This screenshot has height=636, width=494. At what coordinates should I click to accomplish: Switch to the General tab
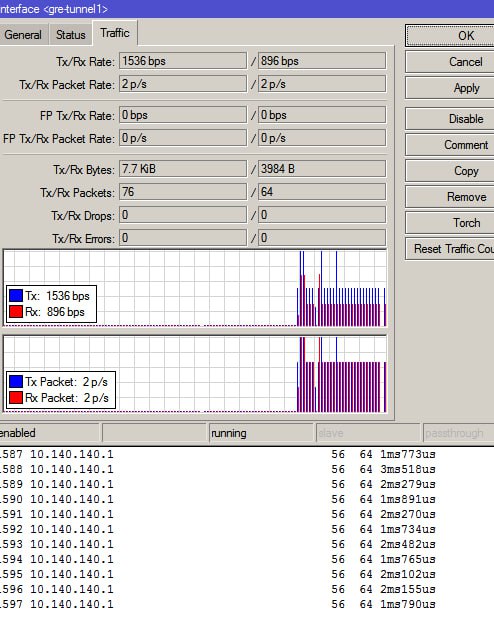tap(24, 35)
